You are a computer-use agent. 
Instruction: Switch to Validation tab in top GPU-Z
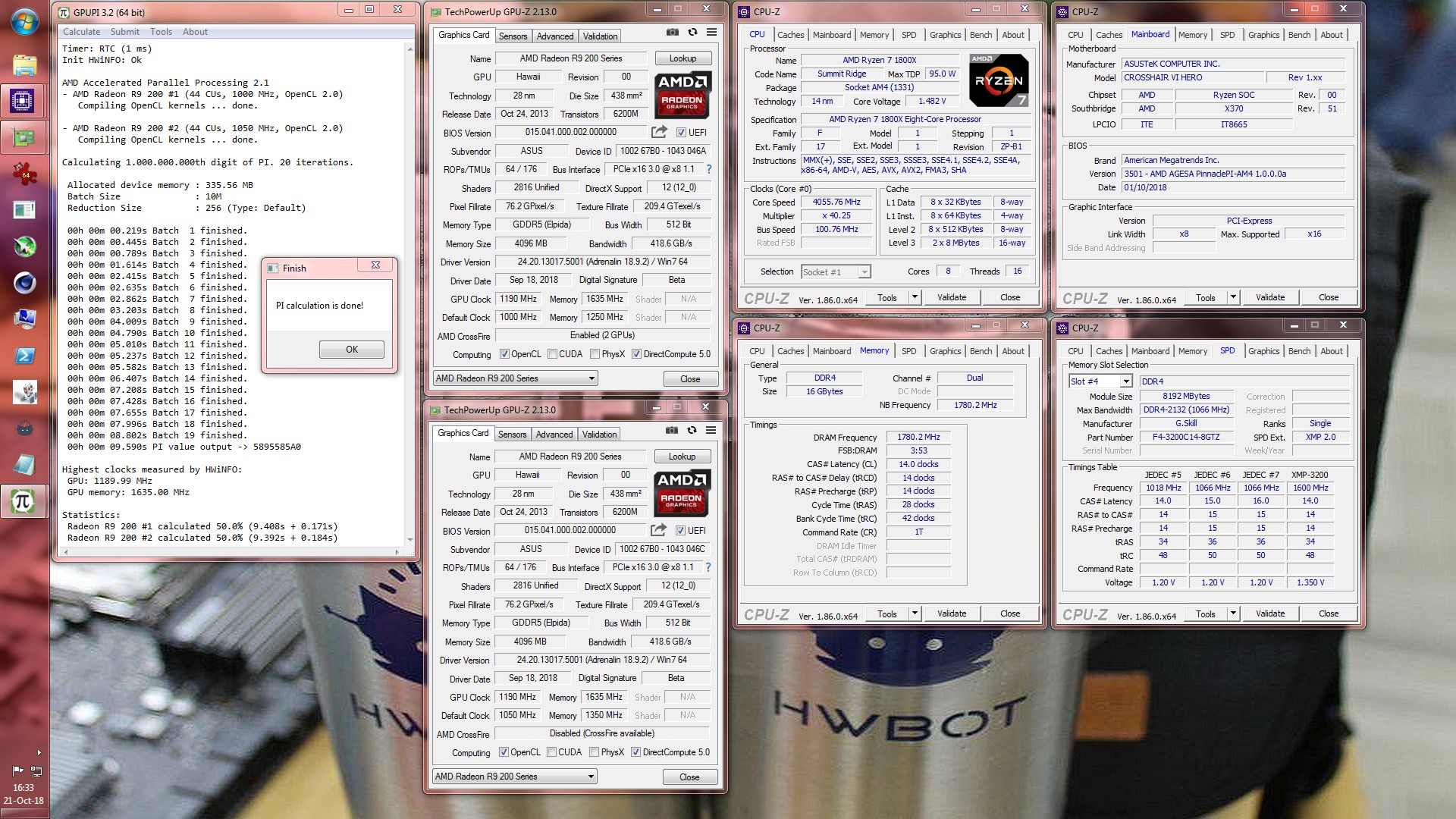pyautogui.click(x=600, y=36)
